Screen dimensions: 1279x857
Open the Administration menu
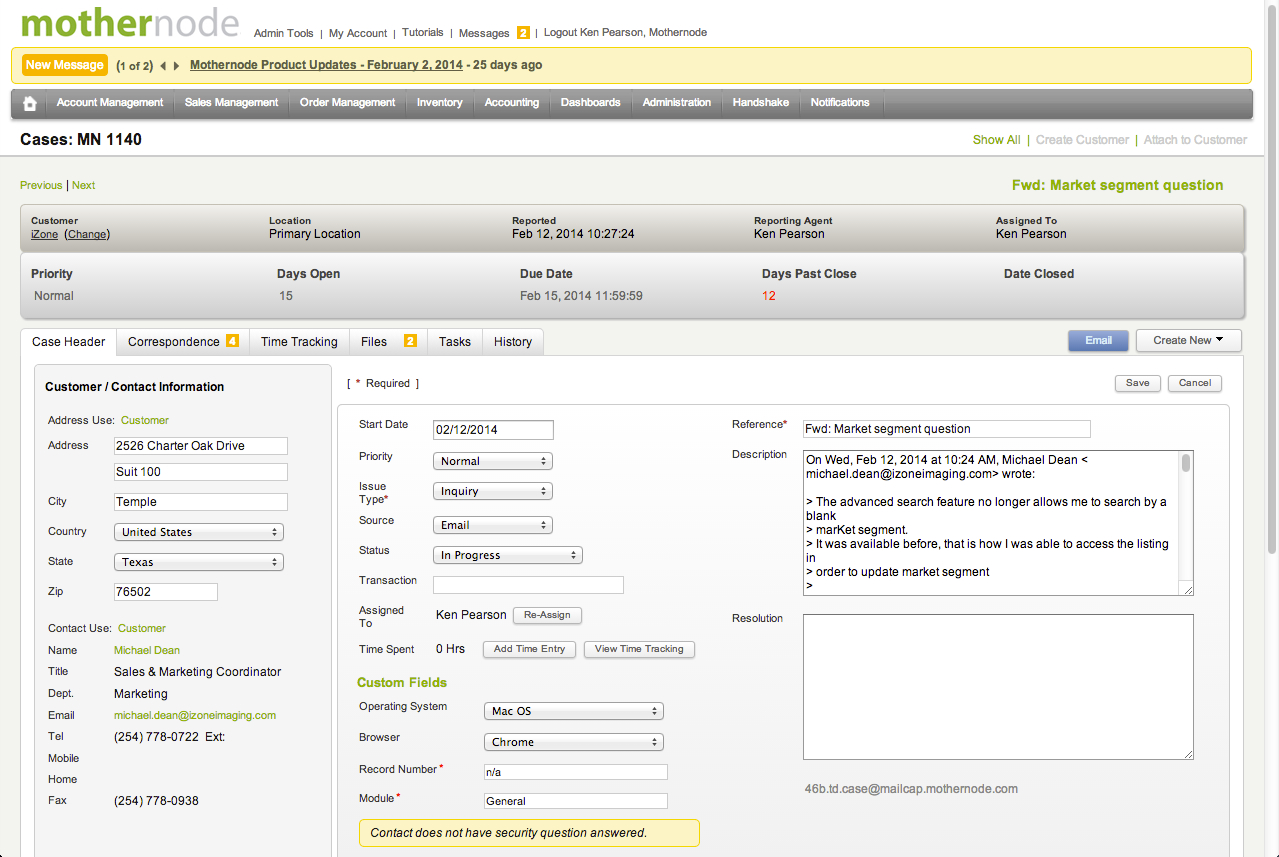point(676,102)
